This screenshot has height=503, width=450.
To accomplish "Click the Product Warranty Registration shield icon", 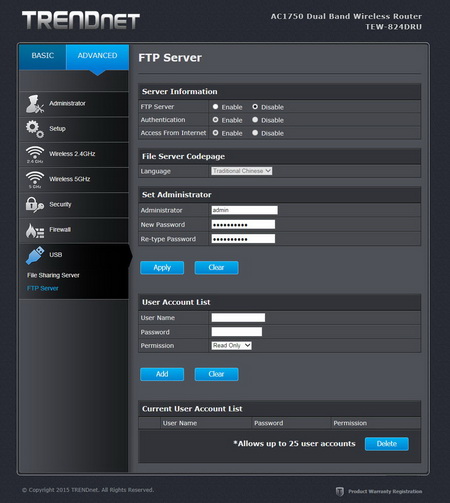I will 339,491.
